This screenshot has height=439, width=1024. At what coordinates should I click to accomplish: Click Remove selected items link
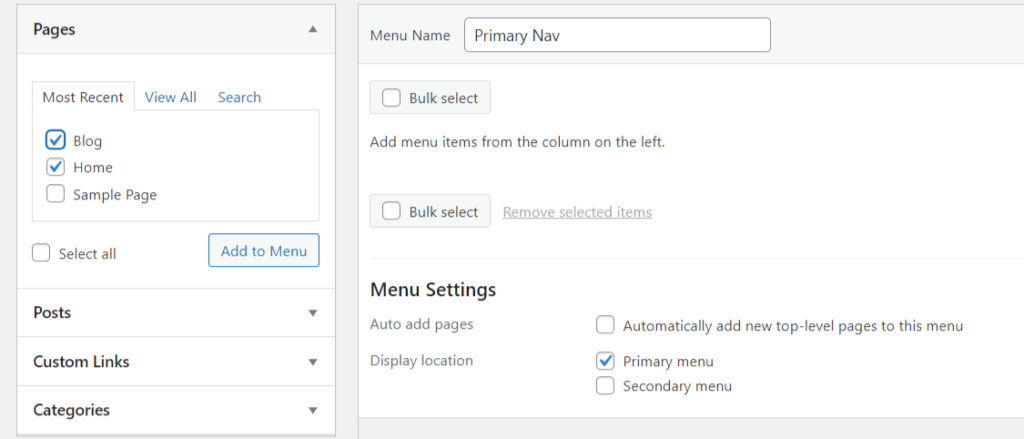coord(577,212)
